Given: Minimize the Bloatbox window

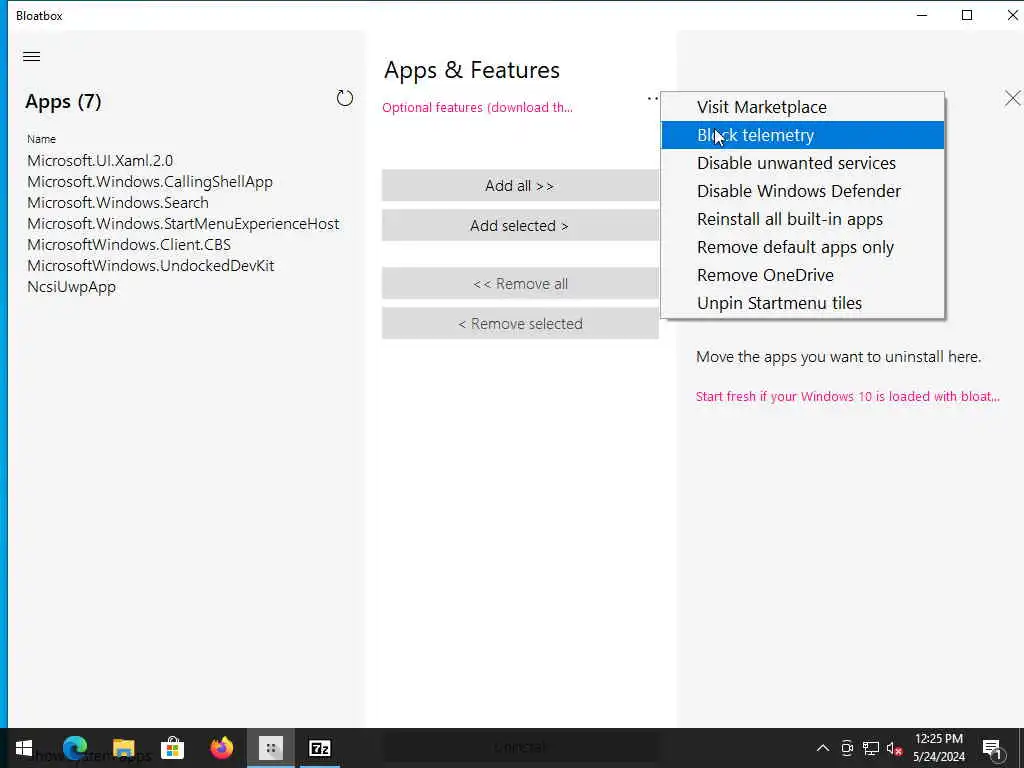Looking at the screenshot, I should [x=922, y=15].
